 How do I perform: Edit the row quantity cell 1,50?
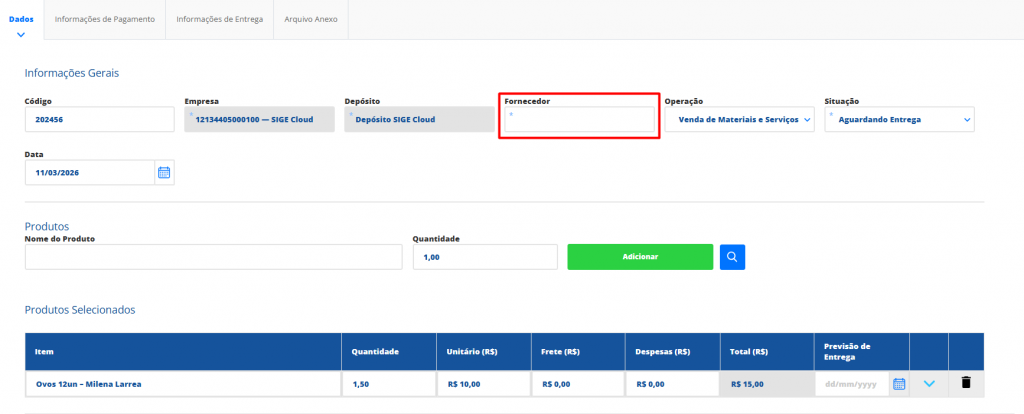[389, 384]
